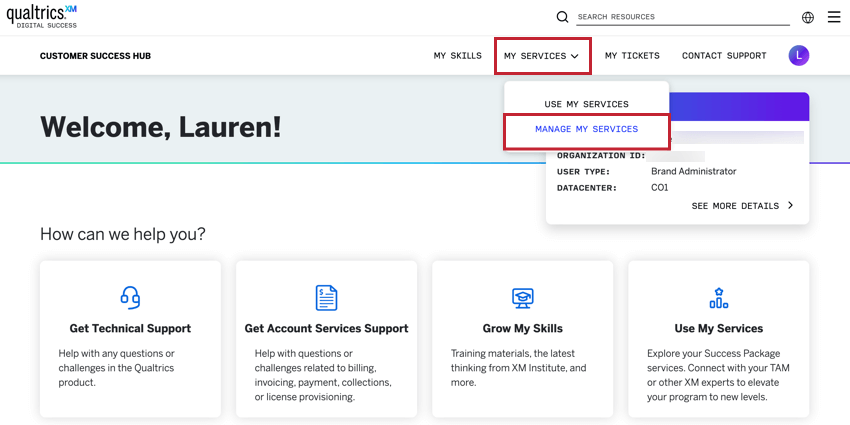Click the Datacenter label
This screenshot has height=425, width=850.
coord(587,188)
